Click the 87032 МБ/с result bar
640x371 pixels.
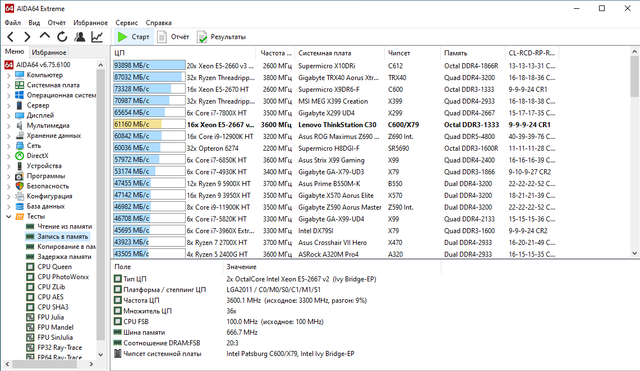149,78
